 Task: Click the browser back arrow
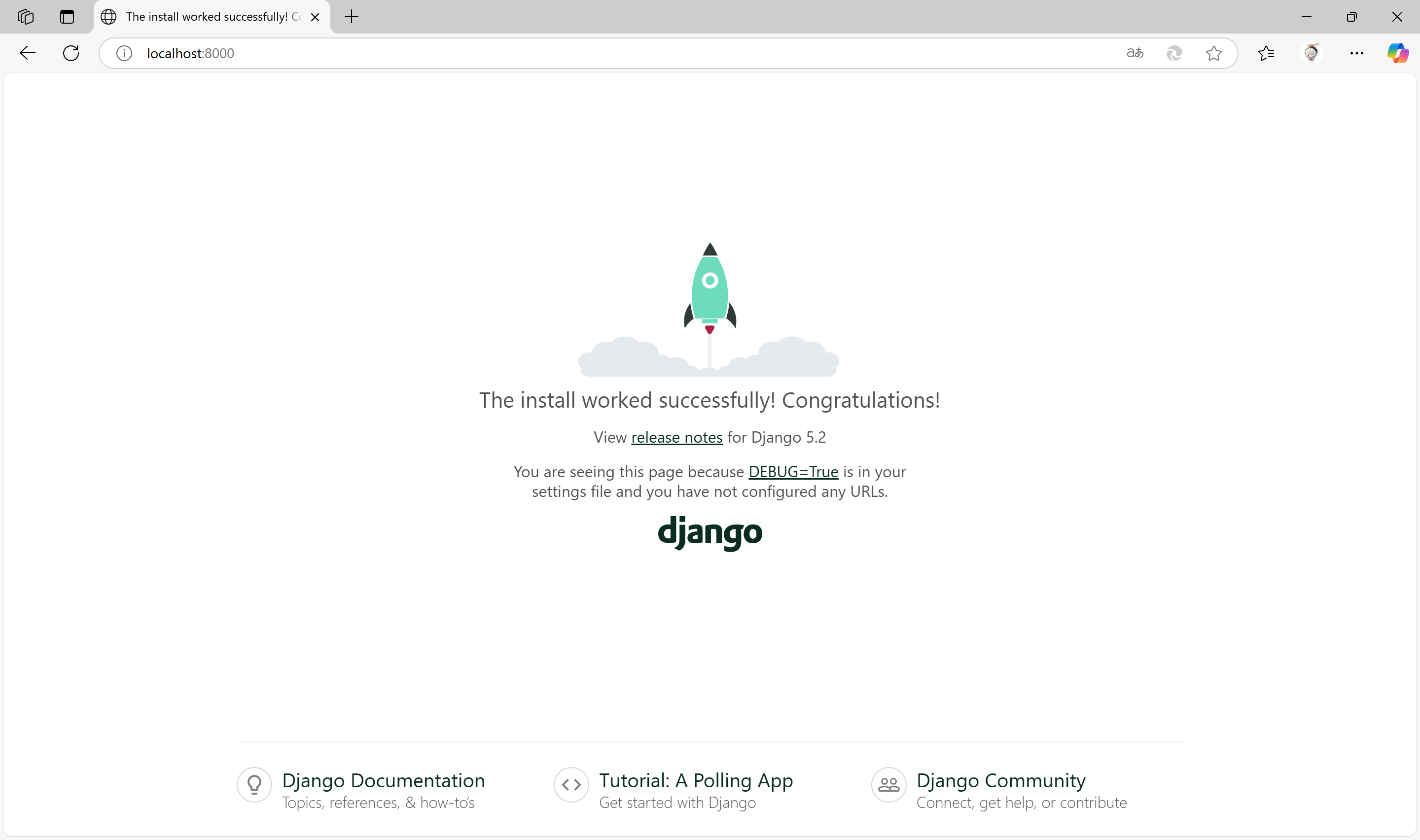click(27, 53)
